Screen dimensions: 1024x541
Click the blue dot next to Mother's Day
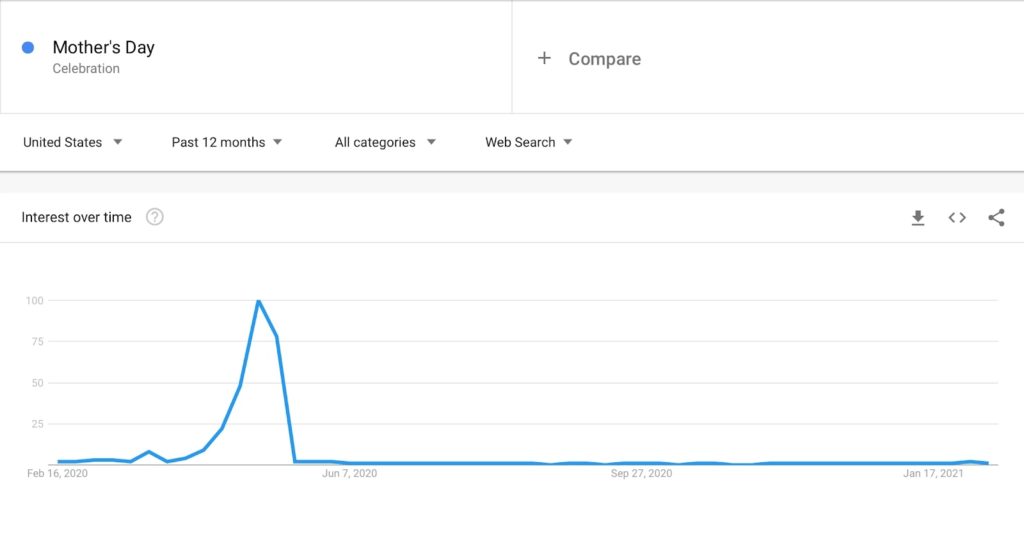click(x=28, y=47)
